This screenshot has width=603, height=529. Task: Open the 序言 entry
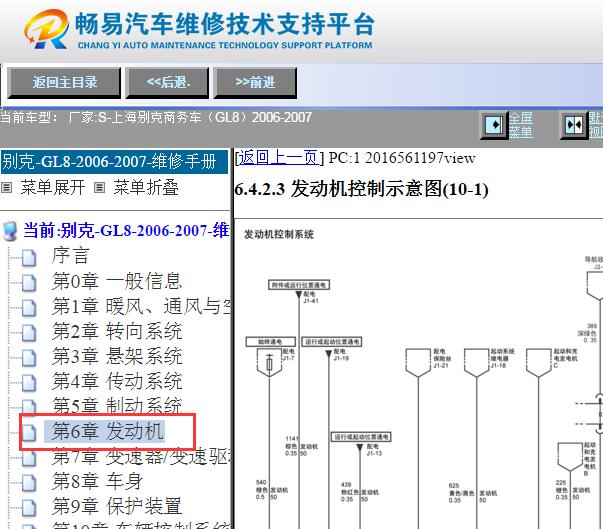(x=70, y=256)
